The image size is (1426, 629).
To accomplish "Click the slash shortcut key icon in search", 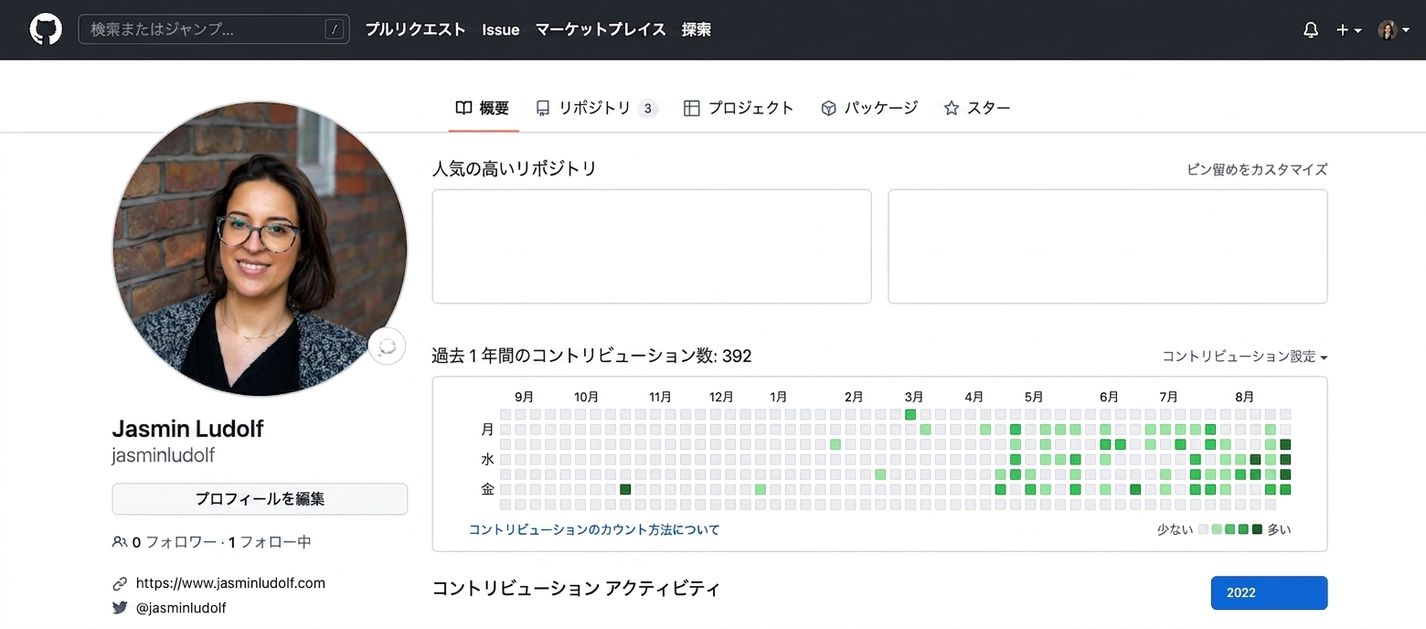I will click(334, 30).
